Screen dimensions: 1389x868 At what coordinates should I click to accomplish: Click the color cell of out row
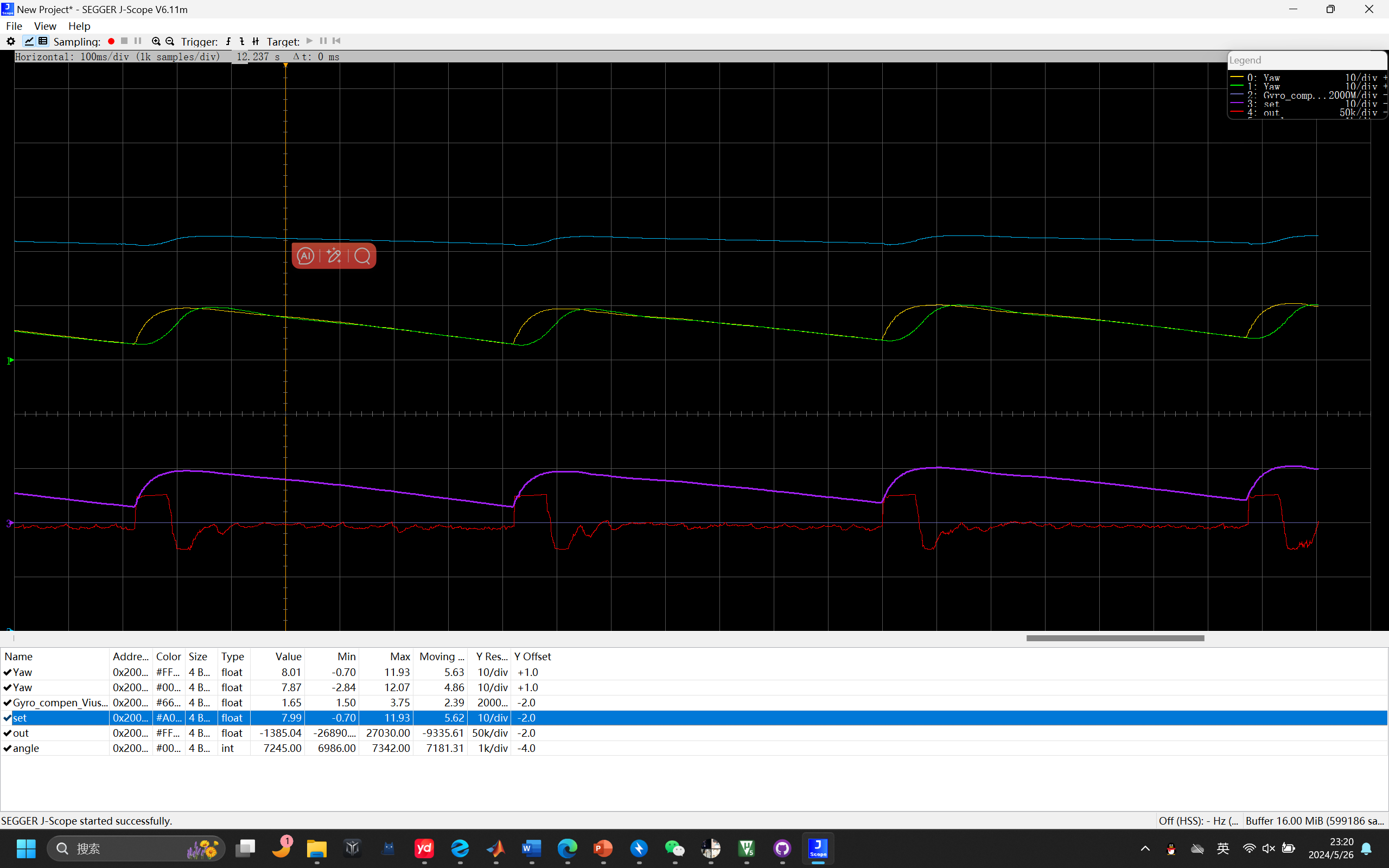(x=168, y=733)
